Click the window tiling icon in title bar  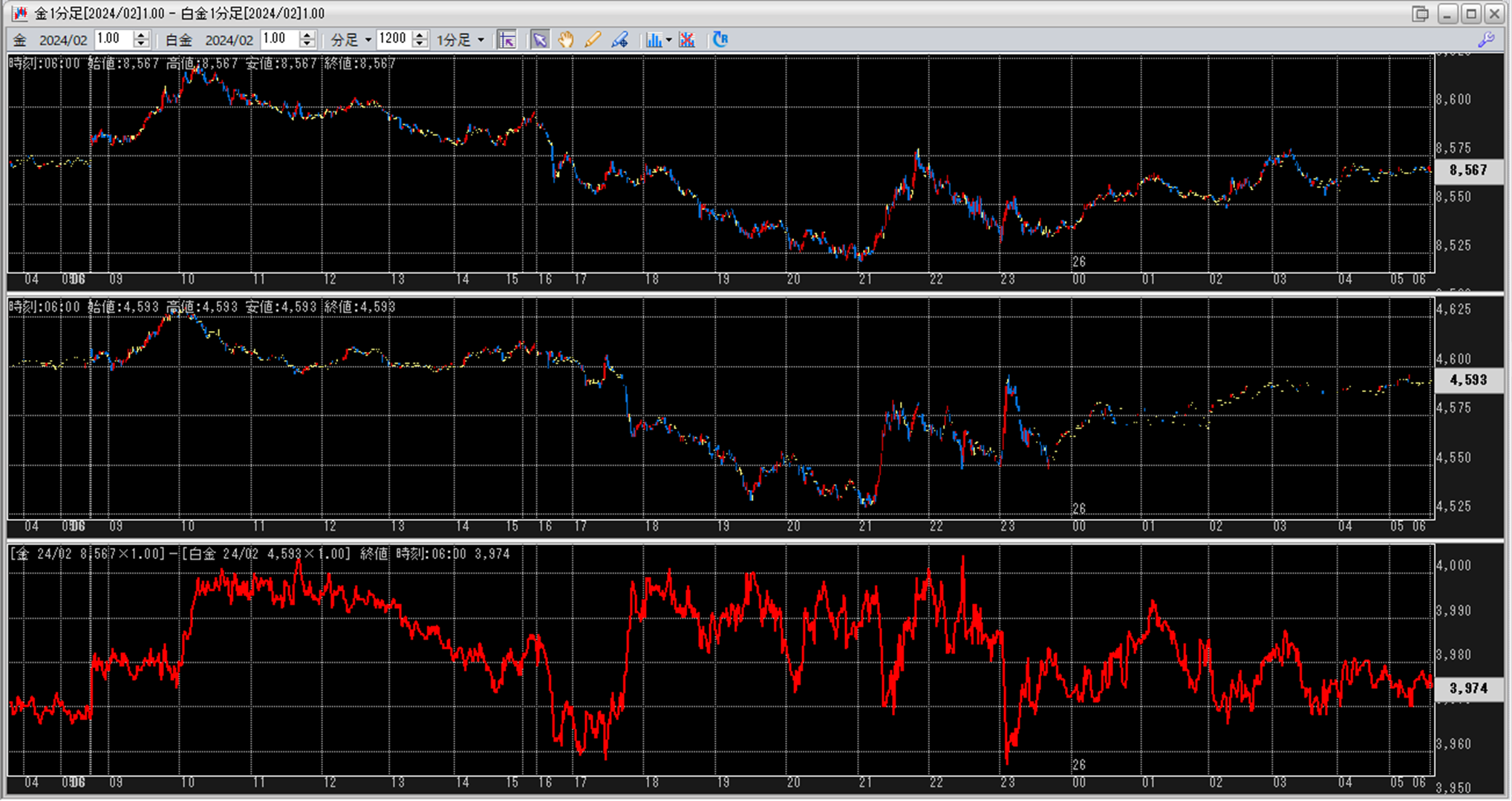pyautogui.click(x=1420, y=13)
